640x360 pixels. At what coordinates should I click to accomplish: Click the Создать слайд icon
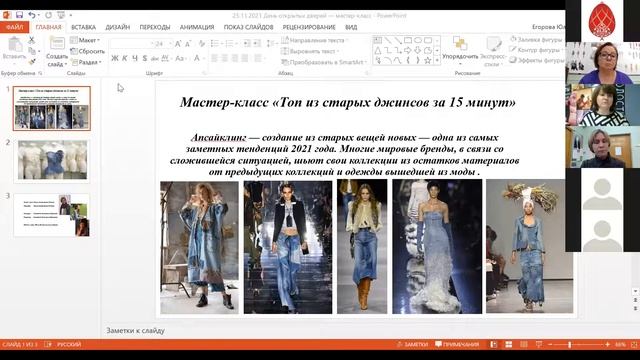57,44
